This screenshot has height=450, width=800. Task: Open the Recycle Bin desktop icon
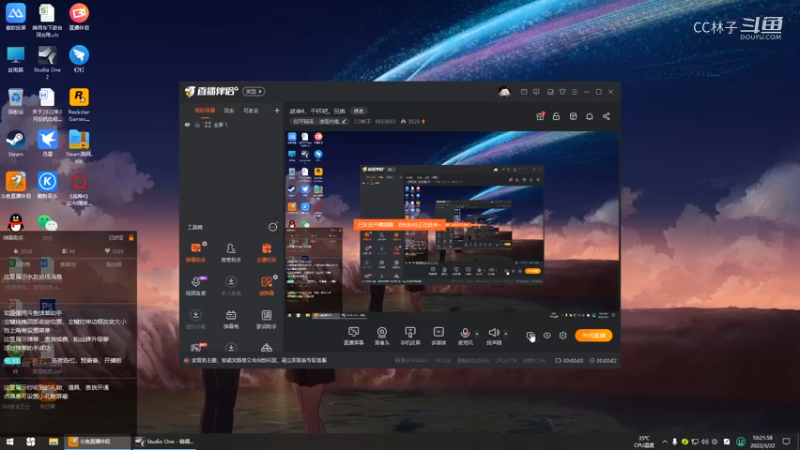(x=15, y=101)
